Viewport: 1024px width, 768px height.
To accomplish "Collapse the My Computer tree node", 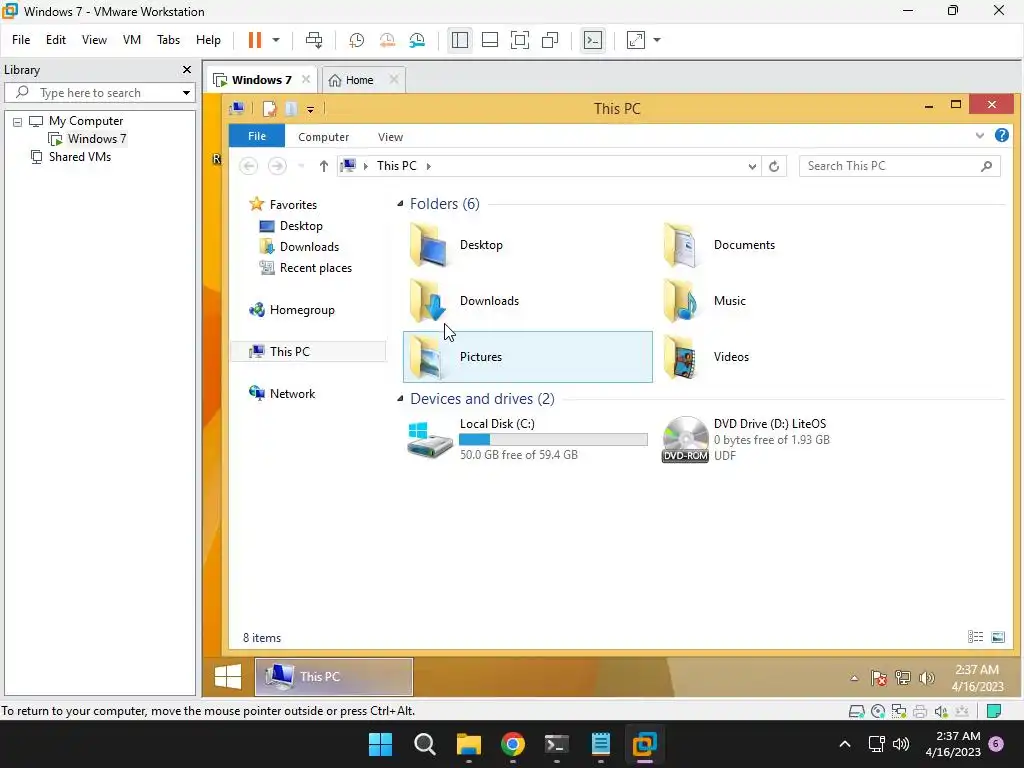I will tap(18, 121).
